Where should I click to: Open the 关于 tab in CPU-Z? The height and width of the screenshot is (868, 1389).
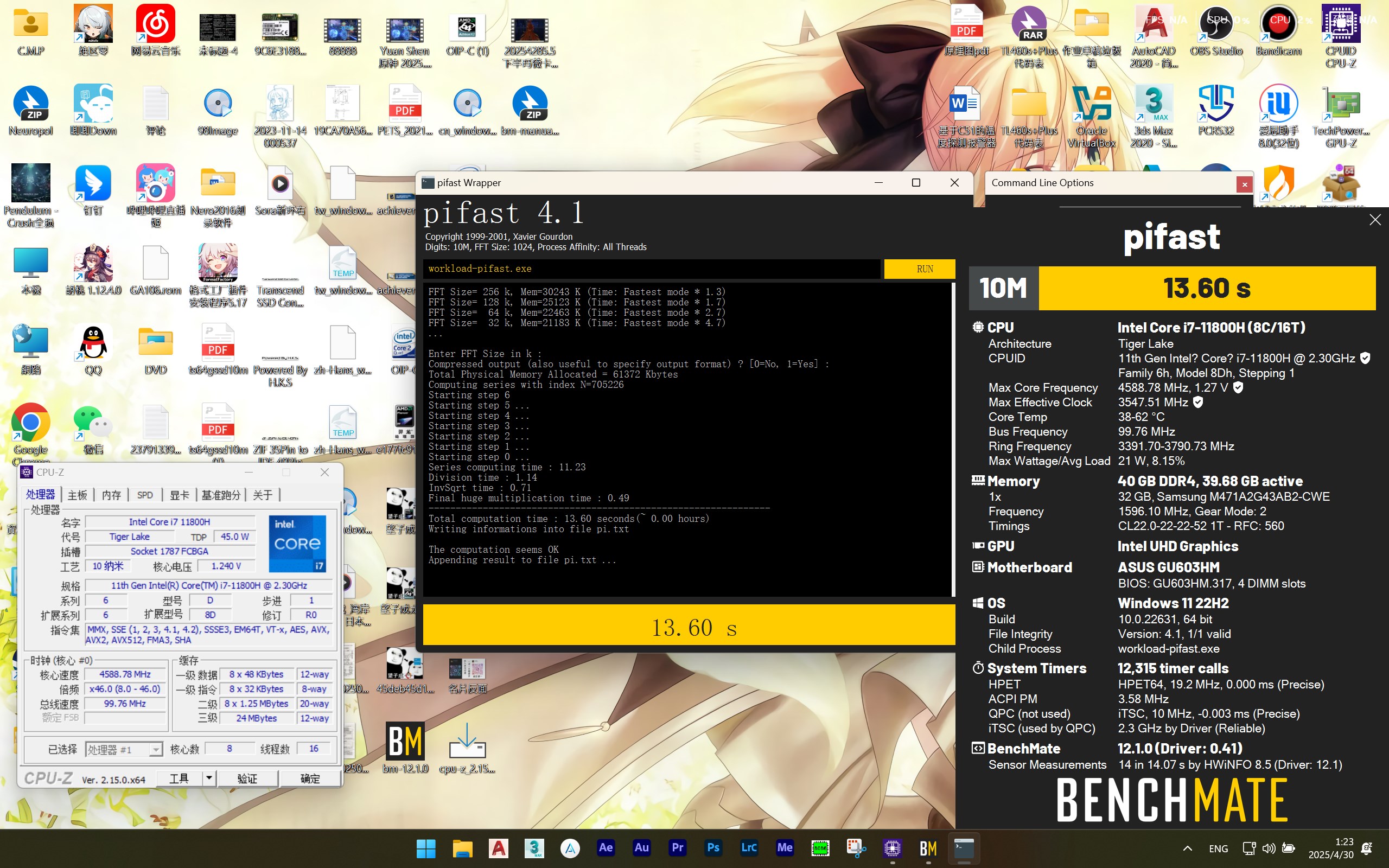pos(262,495)
